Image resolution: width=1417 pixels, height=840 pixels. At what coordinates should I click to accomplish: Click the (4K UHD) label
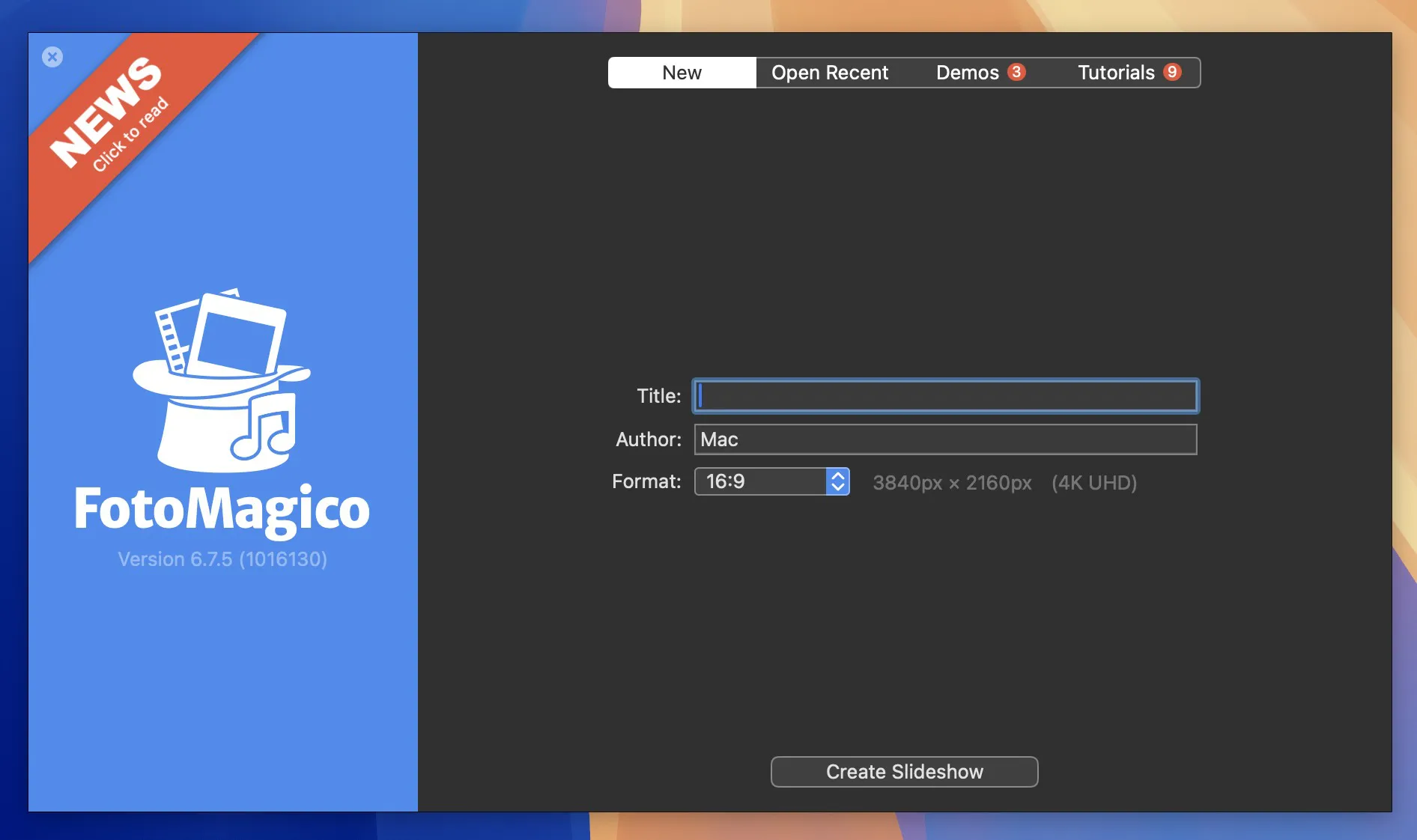(1094, 483)
